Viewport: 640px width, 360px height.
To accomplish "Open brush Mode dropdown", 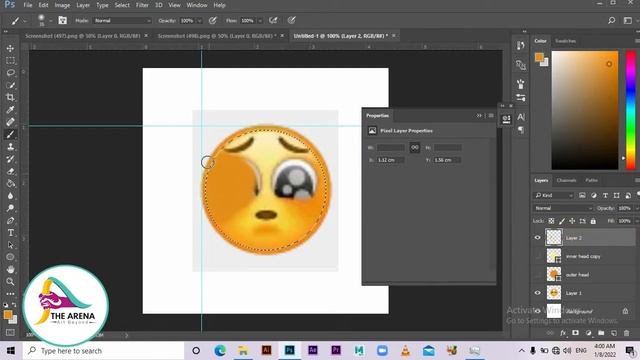I will pyautogui.click(x=122, y=20).
